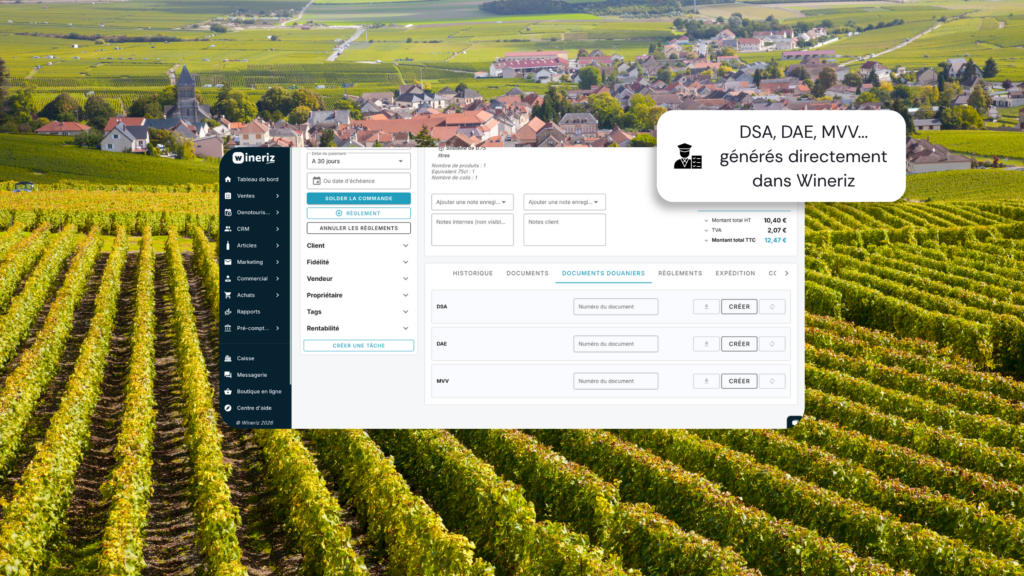Expand the Marketing submenu chevron
The image size is (1024, 576).
pyautogui.click(x=278, y=262)
